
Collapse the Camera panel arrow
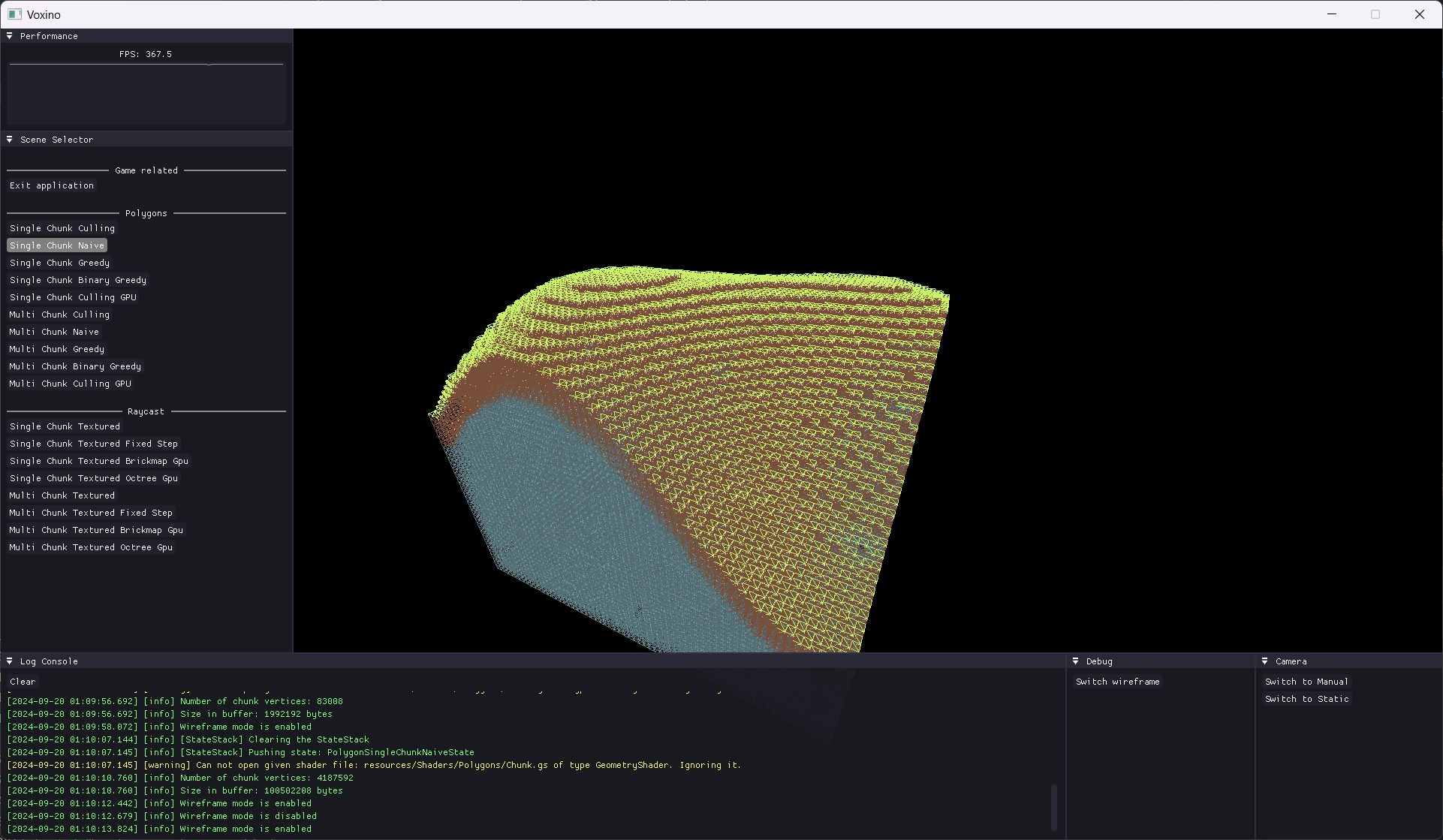[1265, 661]
